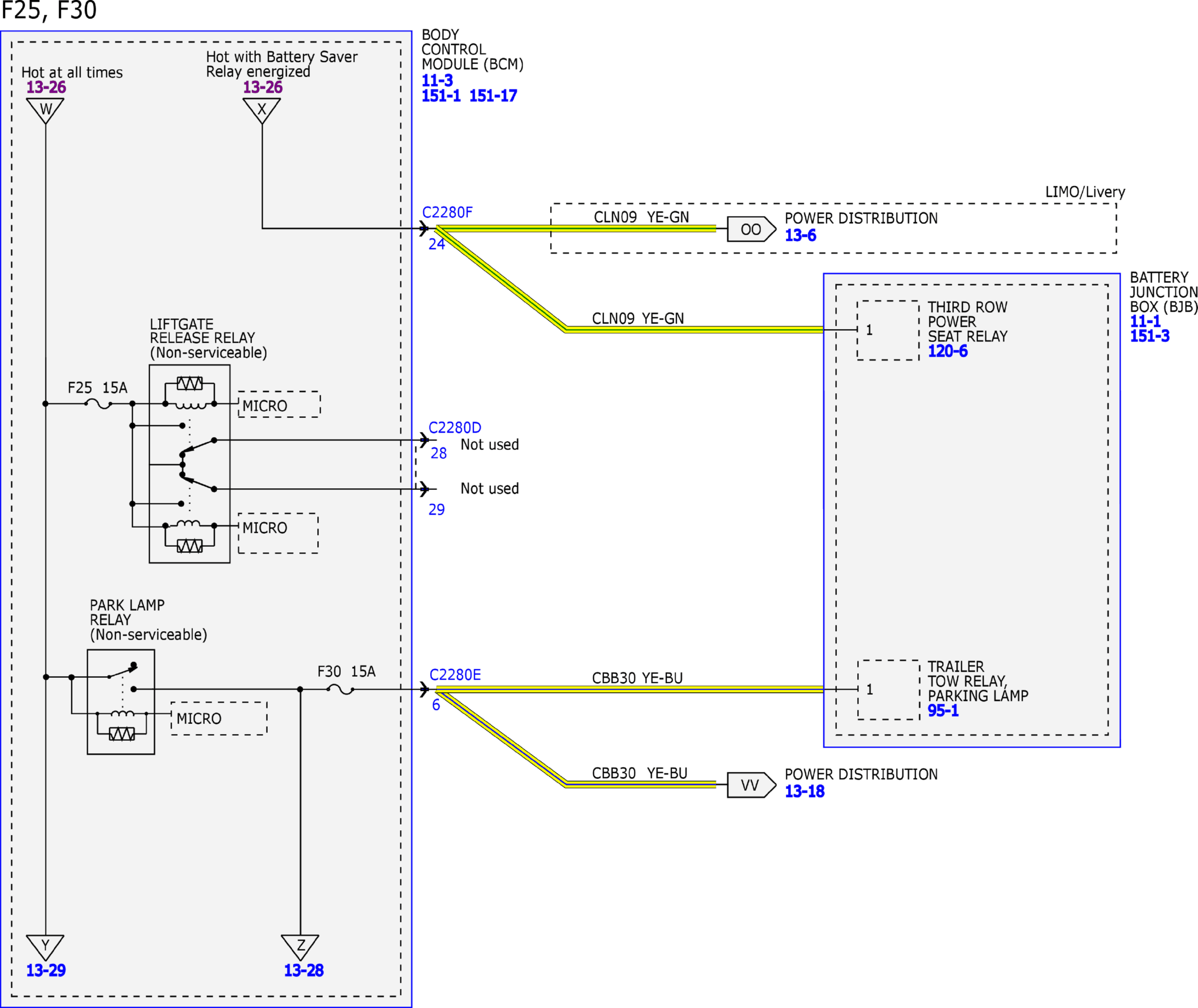
Task: Click the 'BODY CONTROL MODULE (BCM)' label
Action: 472,49
